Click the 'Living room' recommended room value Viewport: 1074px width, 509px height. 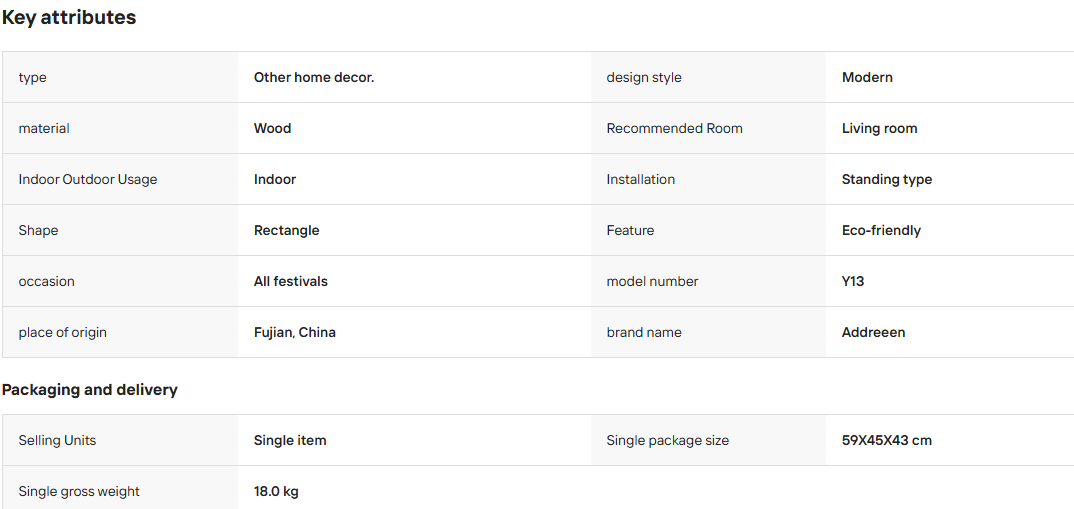tap(879, 128)
